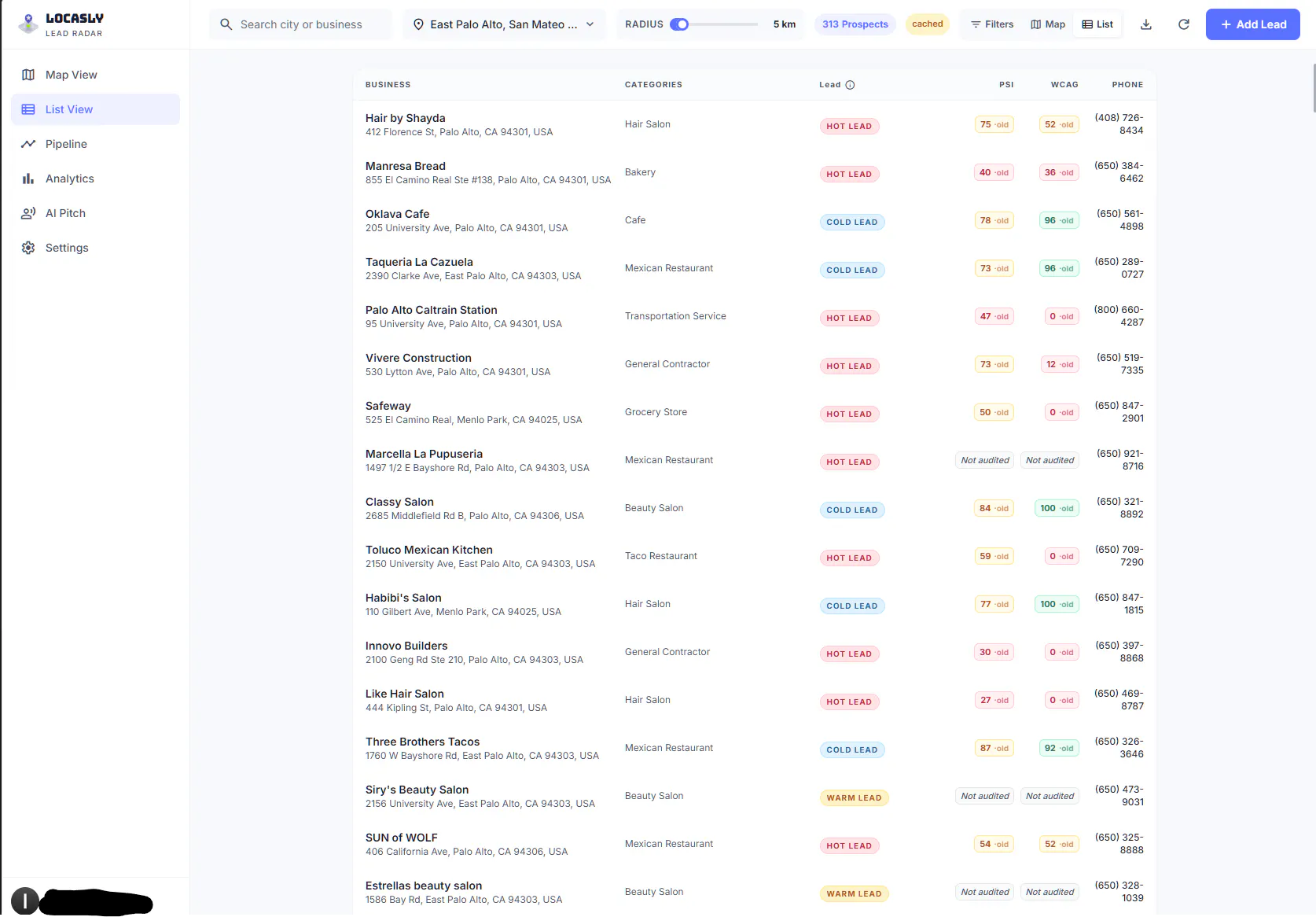Open Palo Alto Caltrain Station entry
The image size is (1316, 917).
[754, 316]
